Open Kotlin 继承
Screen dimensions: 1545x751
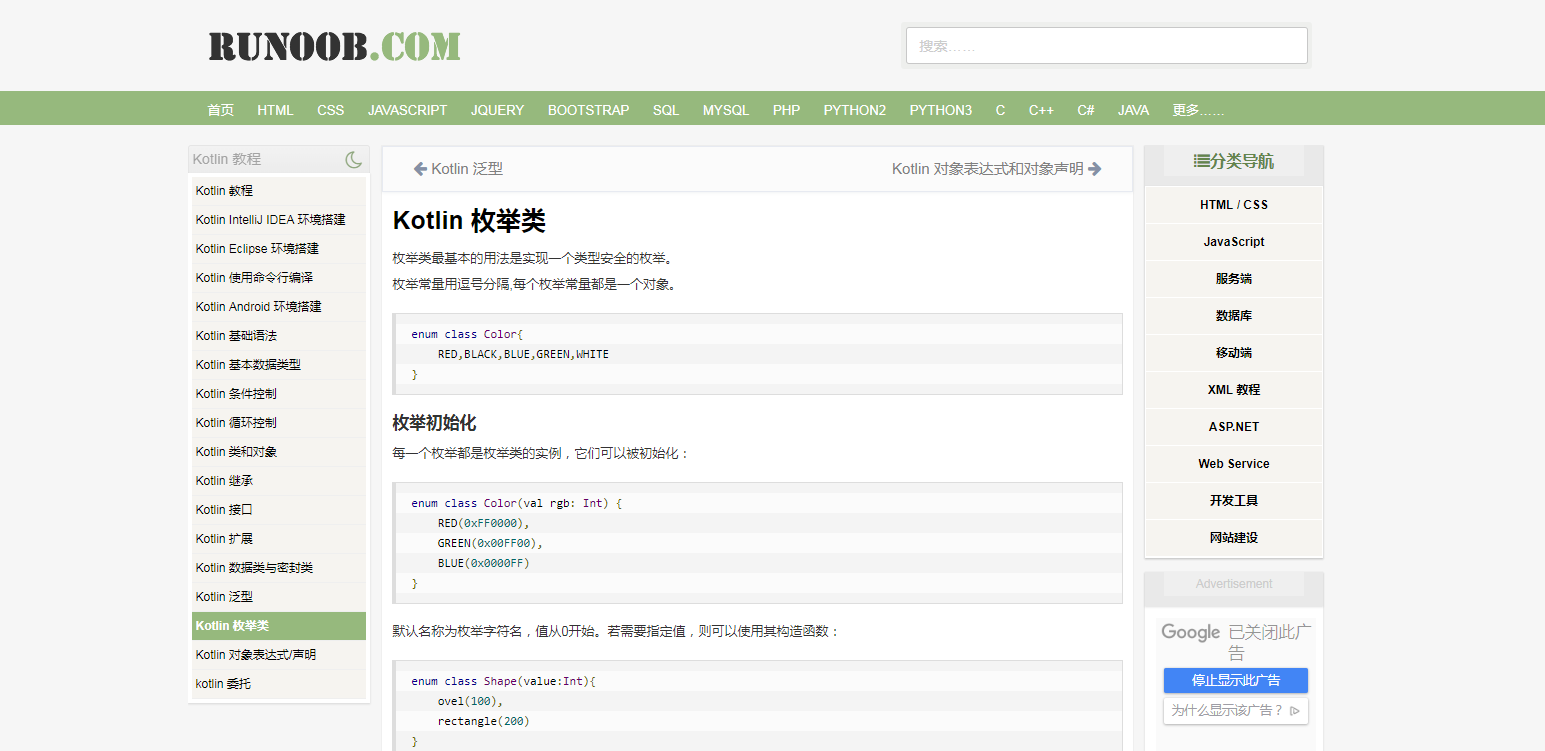click(279, 481)
